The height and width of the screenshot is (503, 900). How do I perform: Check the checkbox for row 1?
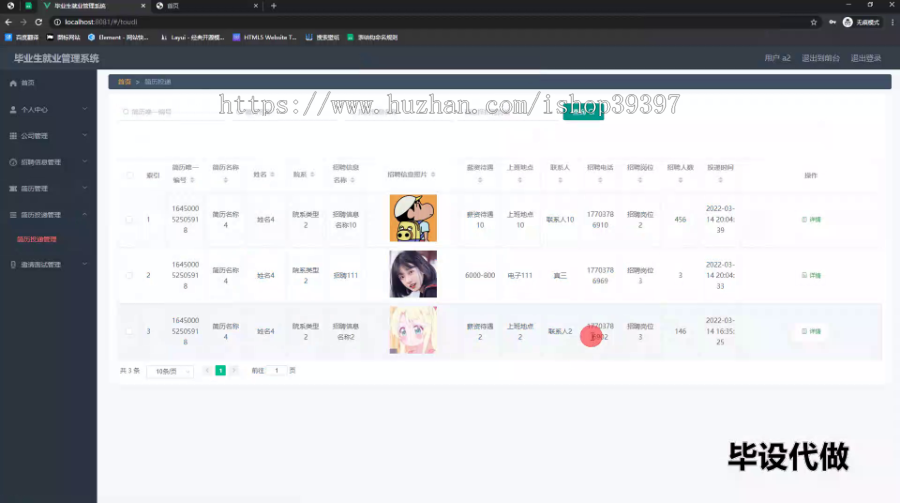click(x=130, y=219)
